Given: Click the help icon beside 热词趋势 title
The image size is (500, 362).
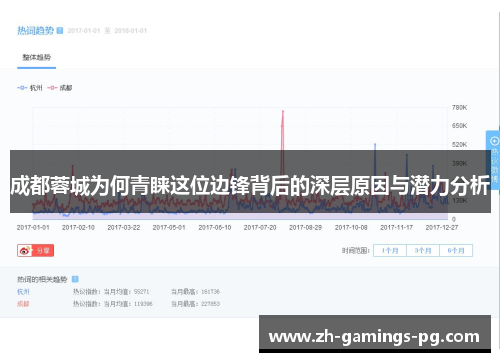Looking at the screenshot, I should (x=60, y=31).
